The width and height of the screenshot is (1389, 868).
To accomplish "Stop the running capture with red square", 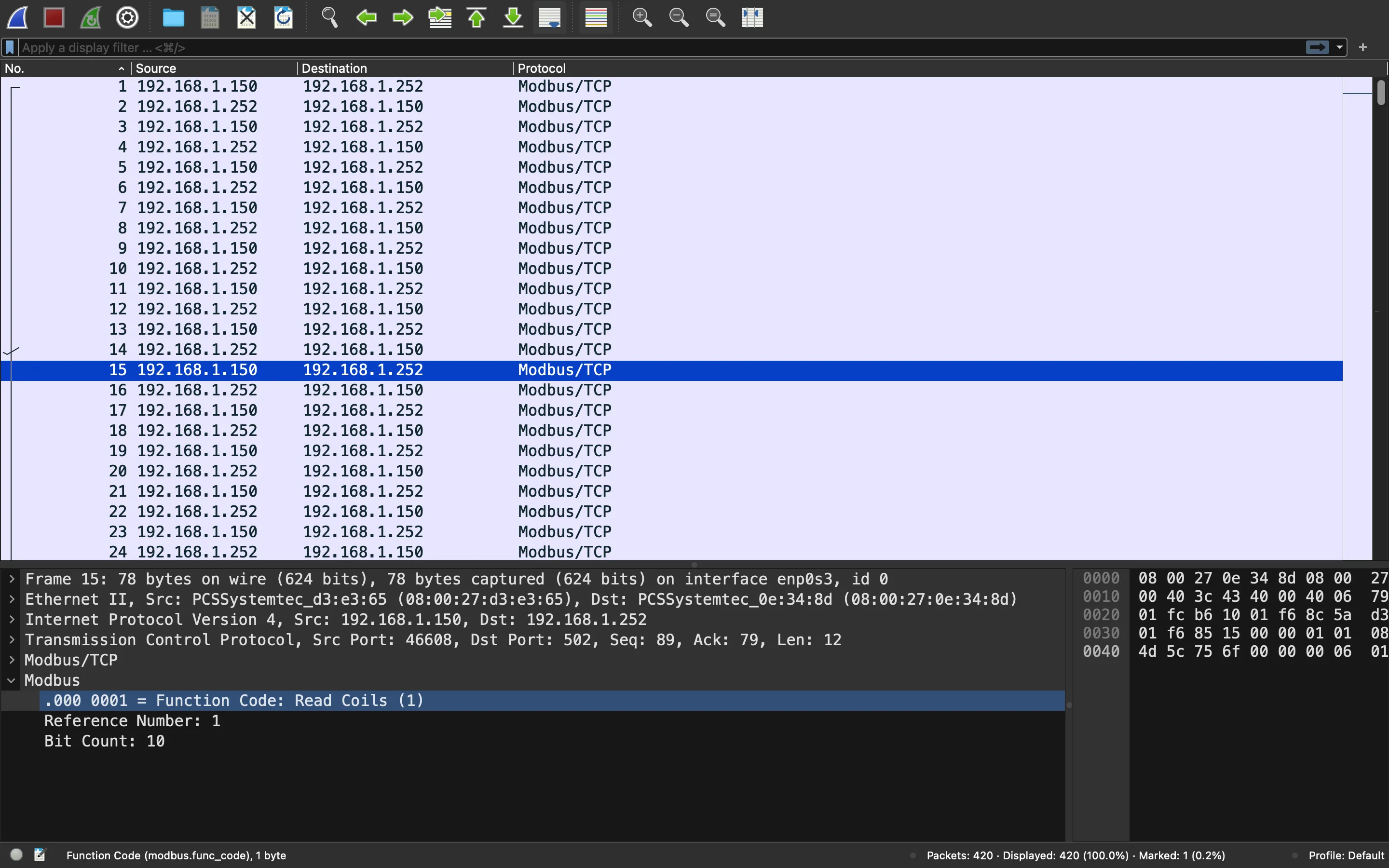I will pyautogui.click(x=54, y=17).
